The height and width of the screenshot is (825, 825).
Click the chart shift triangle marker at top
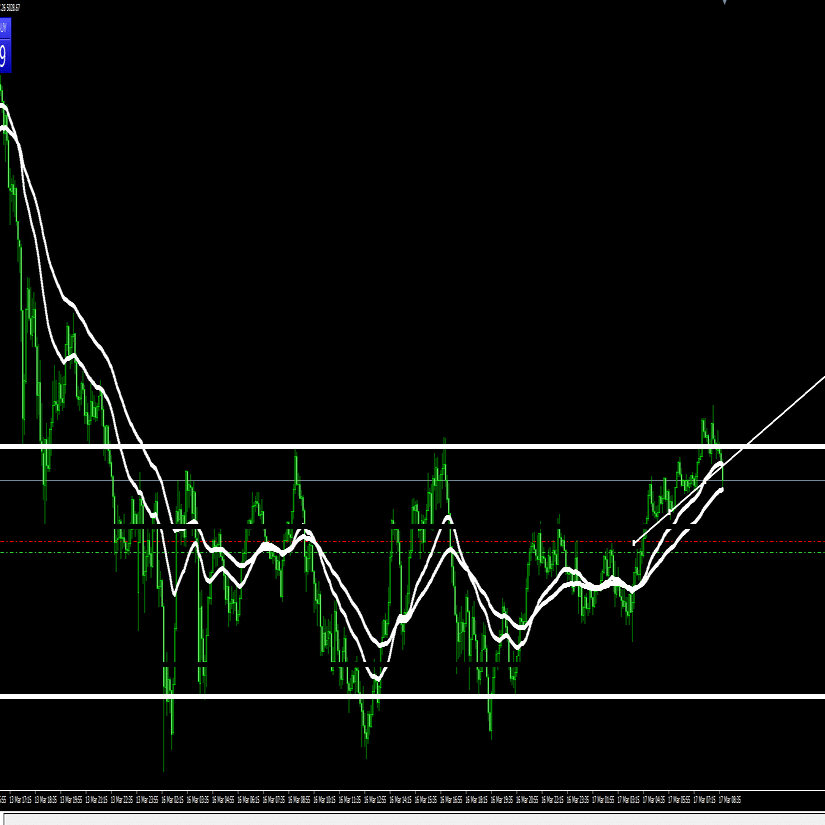(725, 2)
